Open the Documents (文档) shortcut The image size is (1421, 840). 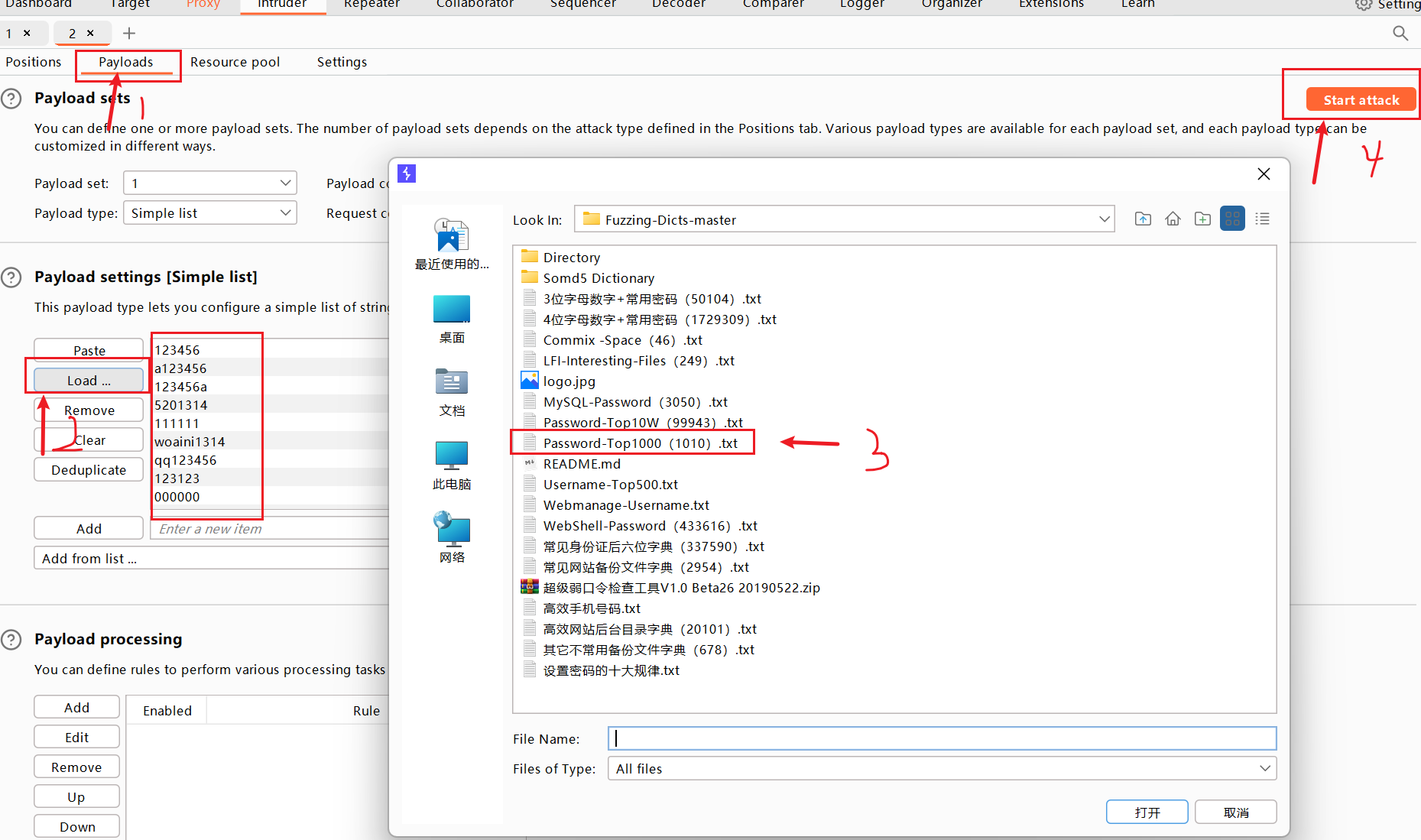tap(452, 391)
